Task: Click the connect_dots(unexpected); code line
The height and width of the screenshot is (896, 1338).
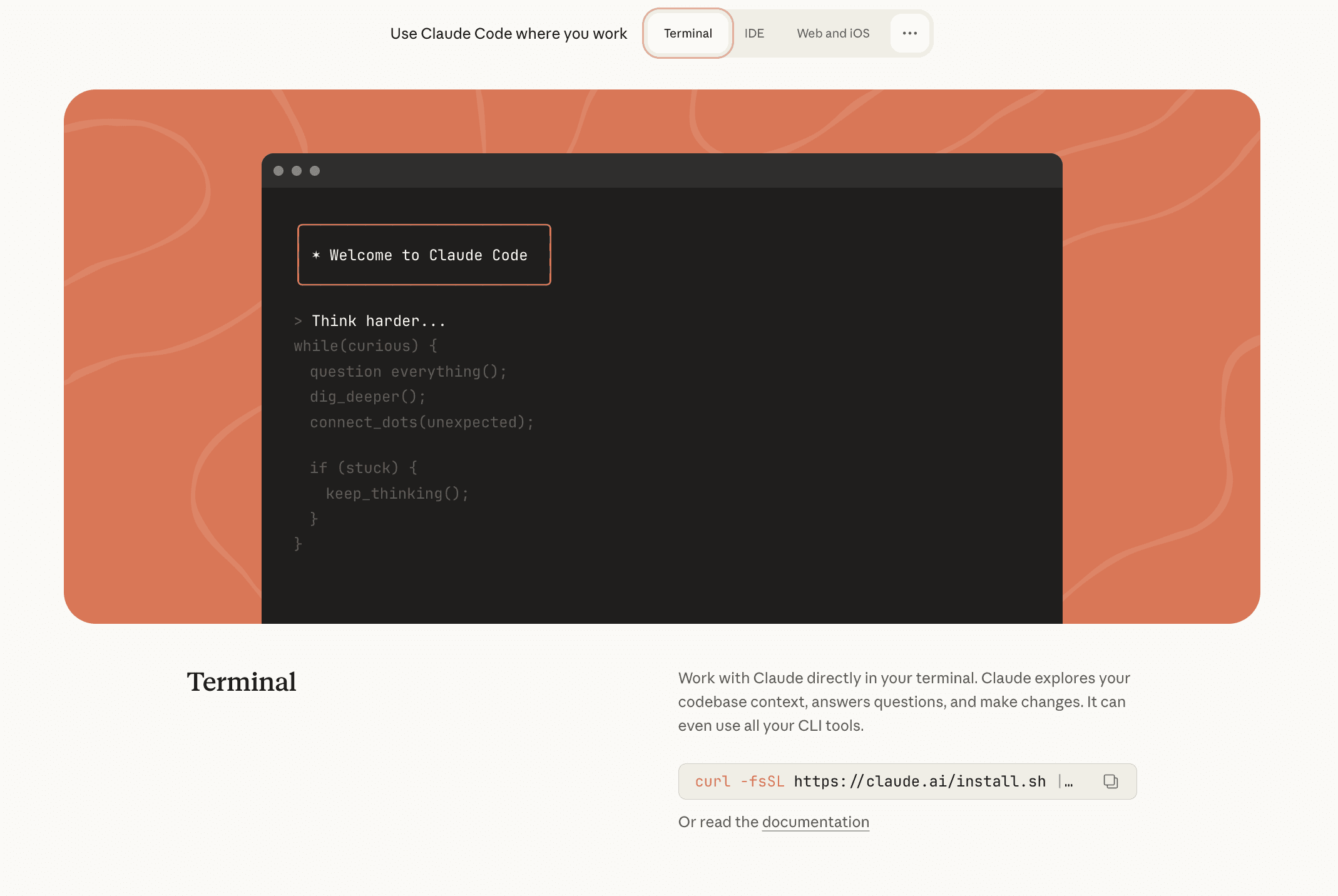Action: point(422,422)
